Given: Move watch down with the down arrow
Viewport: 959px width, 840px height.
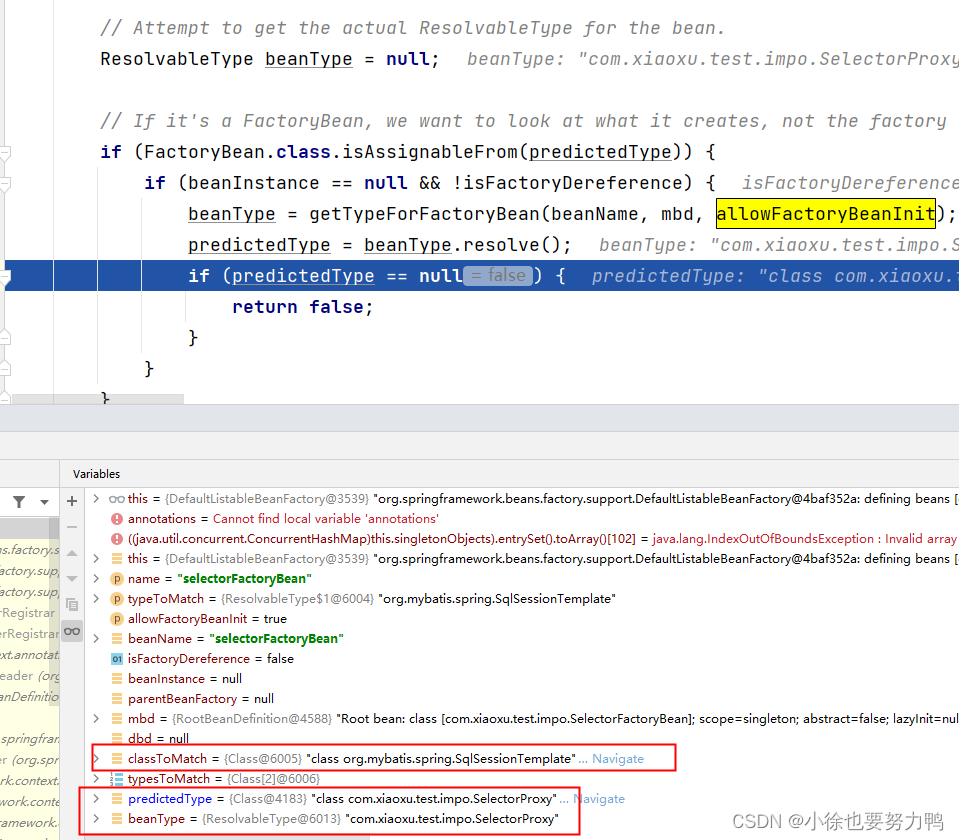Looking at the screenshot, I should click(72, 578).
